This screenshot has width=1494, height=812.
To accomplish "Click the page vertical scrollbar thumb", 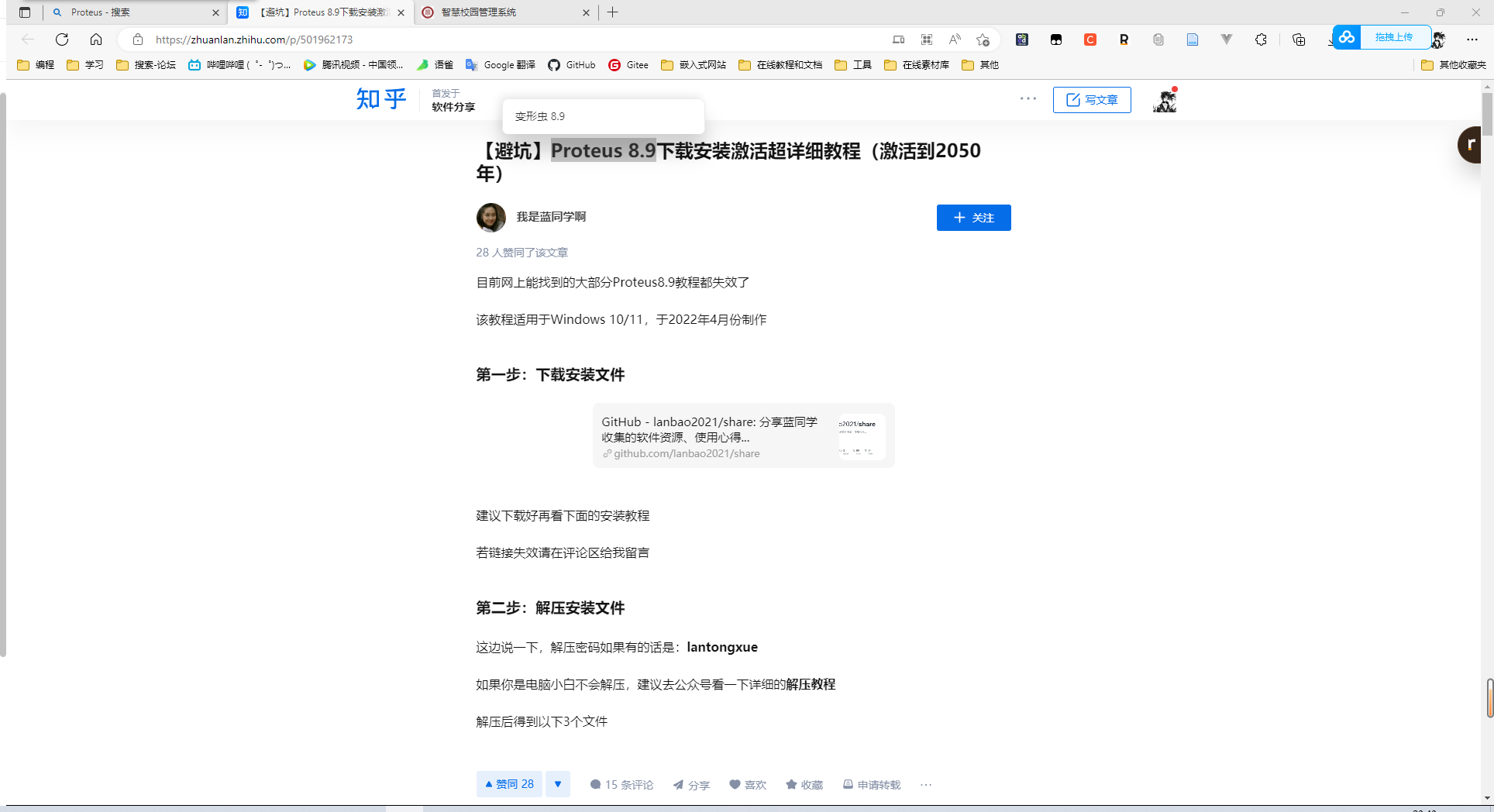I will (x=1487, y=115).
